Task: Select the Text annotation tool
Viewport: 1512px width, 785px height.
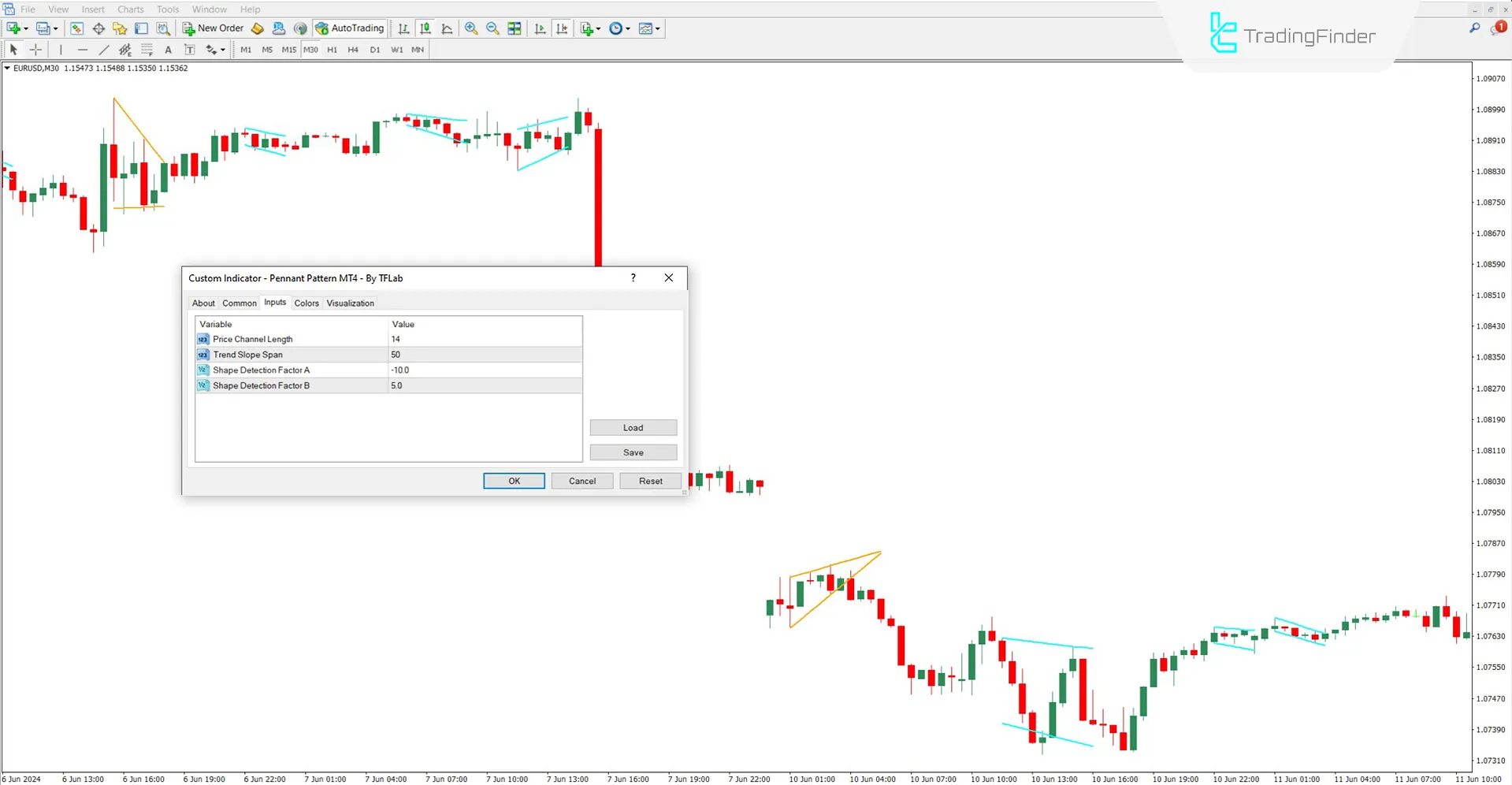Action: pyautogui.click(x=168, y=49)
